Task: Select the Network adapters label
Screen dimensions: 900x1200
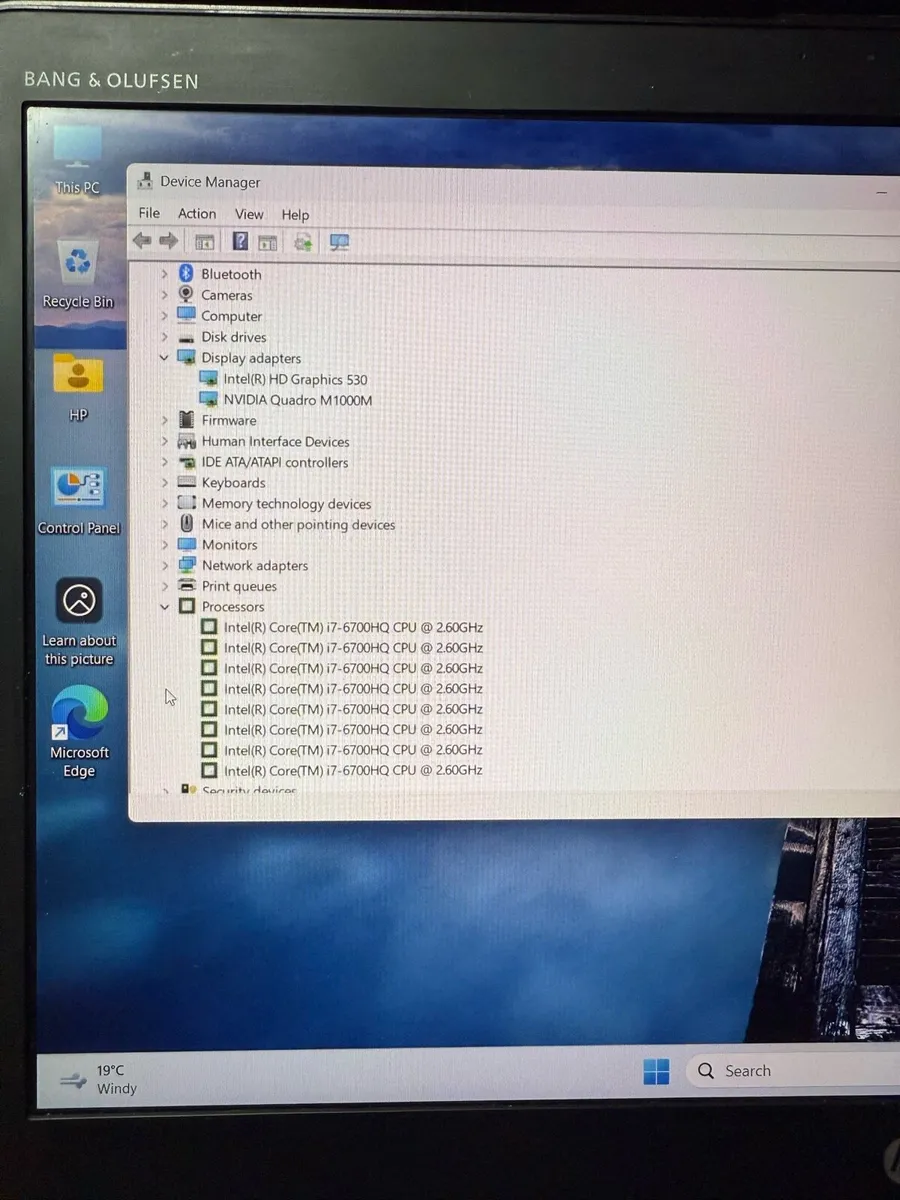Action: click(x=255, y=565)
